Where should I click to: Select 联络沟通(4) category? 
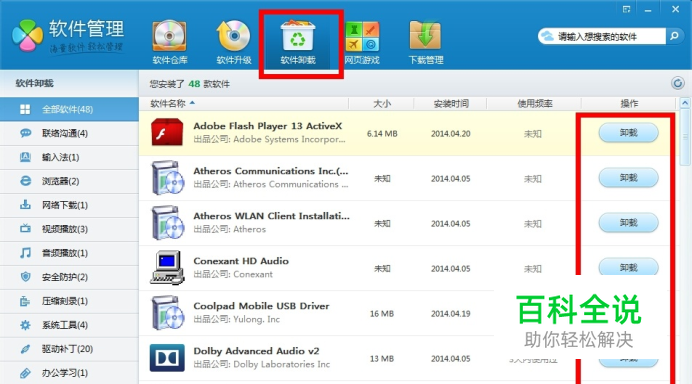tap(69, 133)
